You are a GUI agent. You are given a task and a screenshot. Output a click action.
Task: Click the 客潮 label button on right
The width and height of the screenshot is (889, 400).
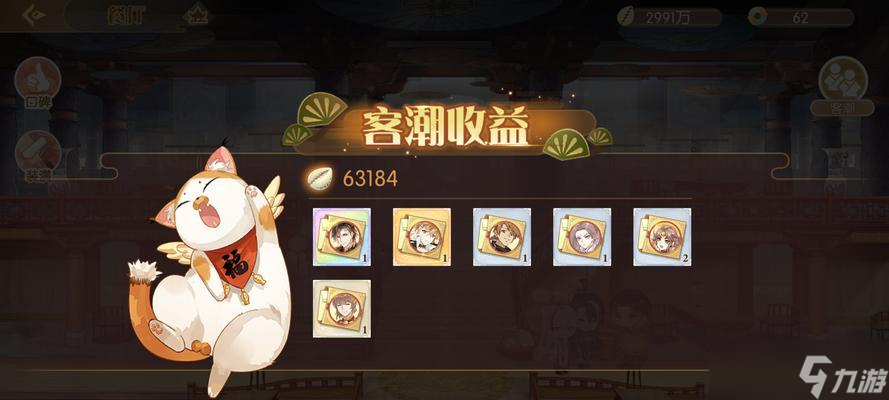(x=843, y=108)
